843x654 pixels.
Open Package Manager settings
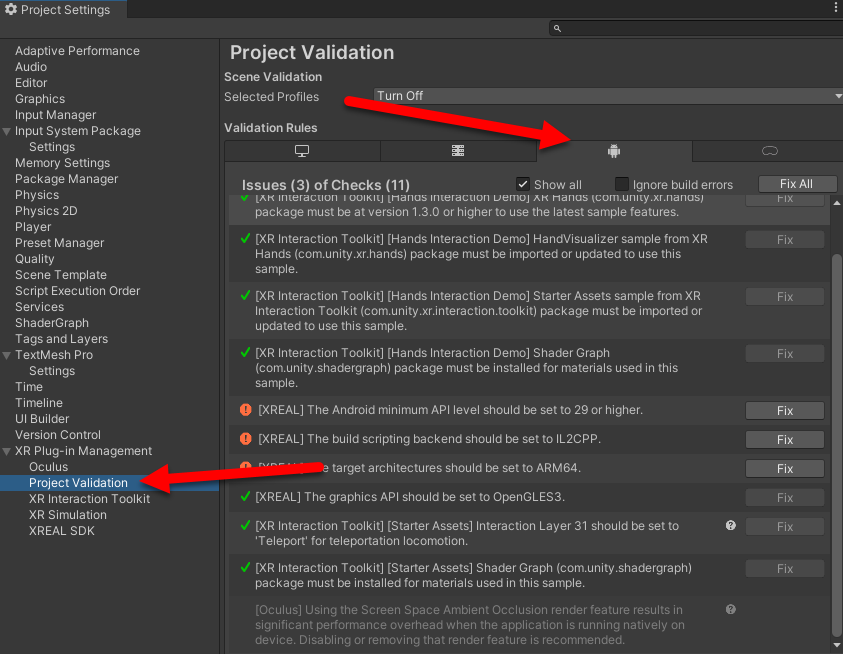click(67, 179)
